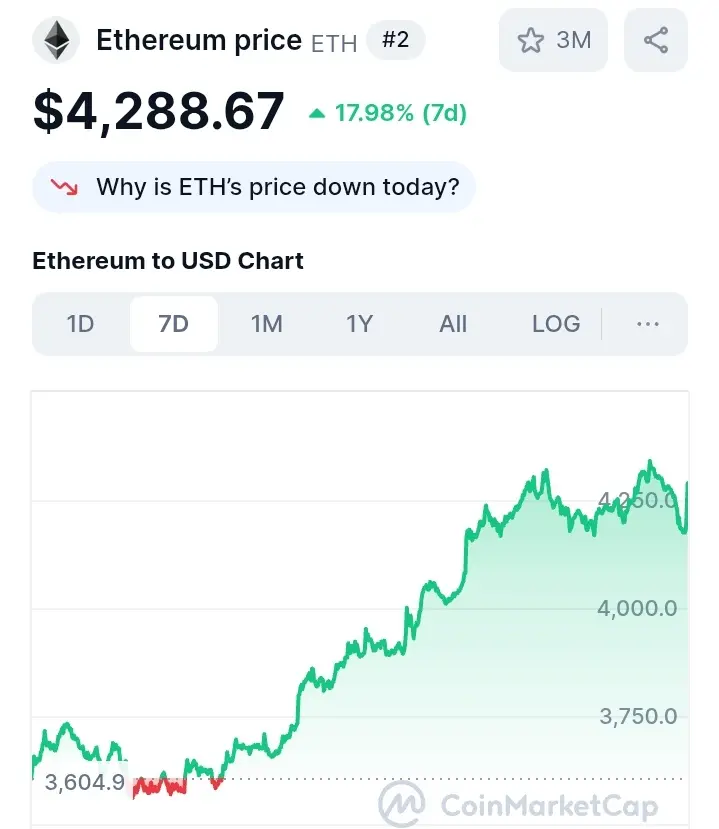This screenshot has width=719, height=829.
Task: Open the share icon button
Action: coord(656,40)
